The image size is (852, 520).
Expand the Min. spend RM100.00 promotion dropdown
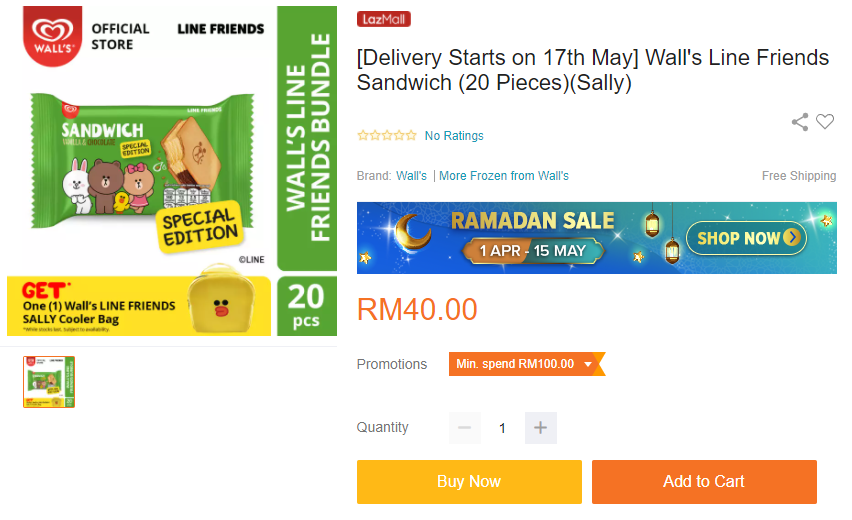[588, 364]
